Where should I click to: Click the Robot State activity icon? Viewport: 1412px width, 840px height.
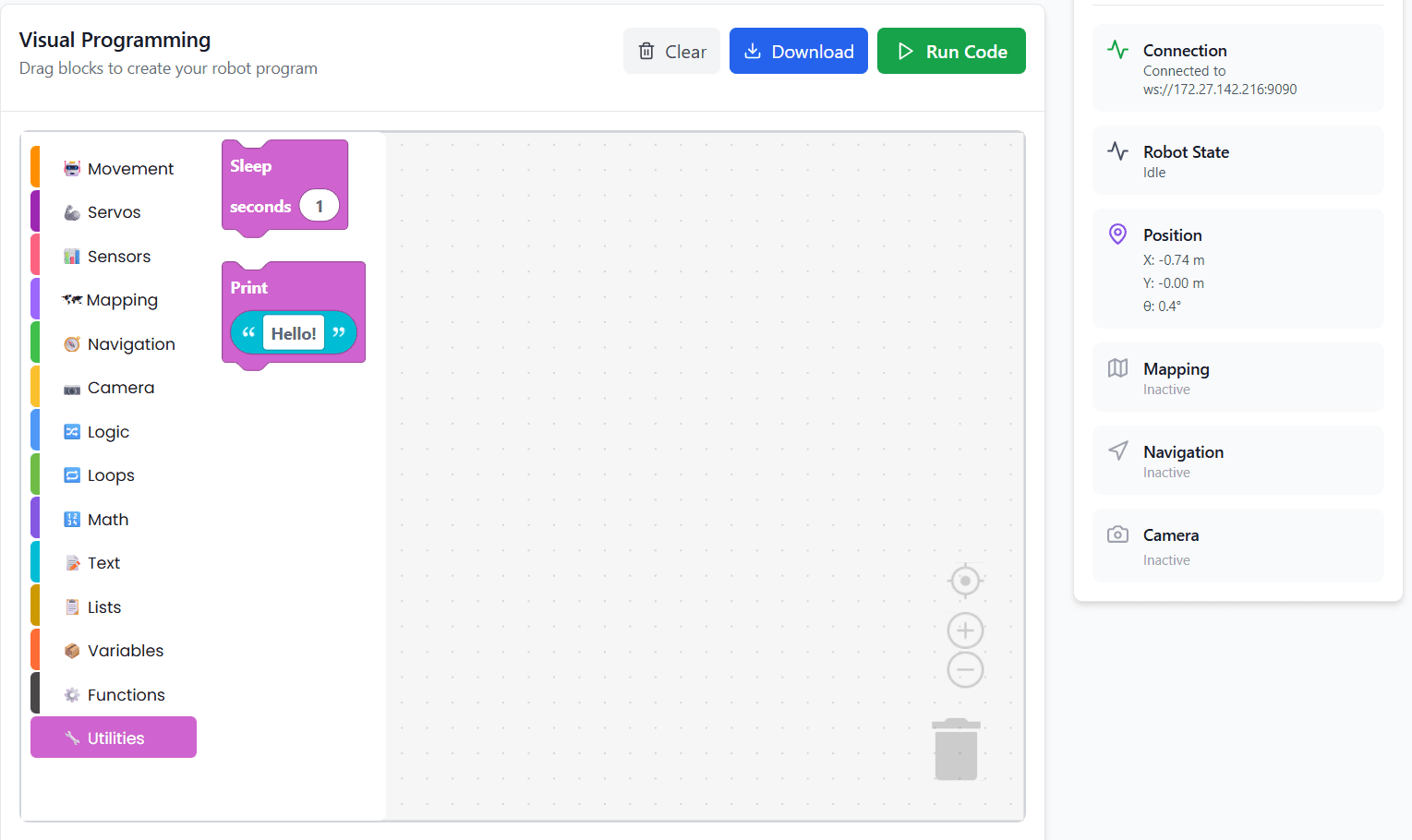pyautogui.click(x=1117, y=151)
